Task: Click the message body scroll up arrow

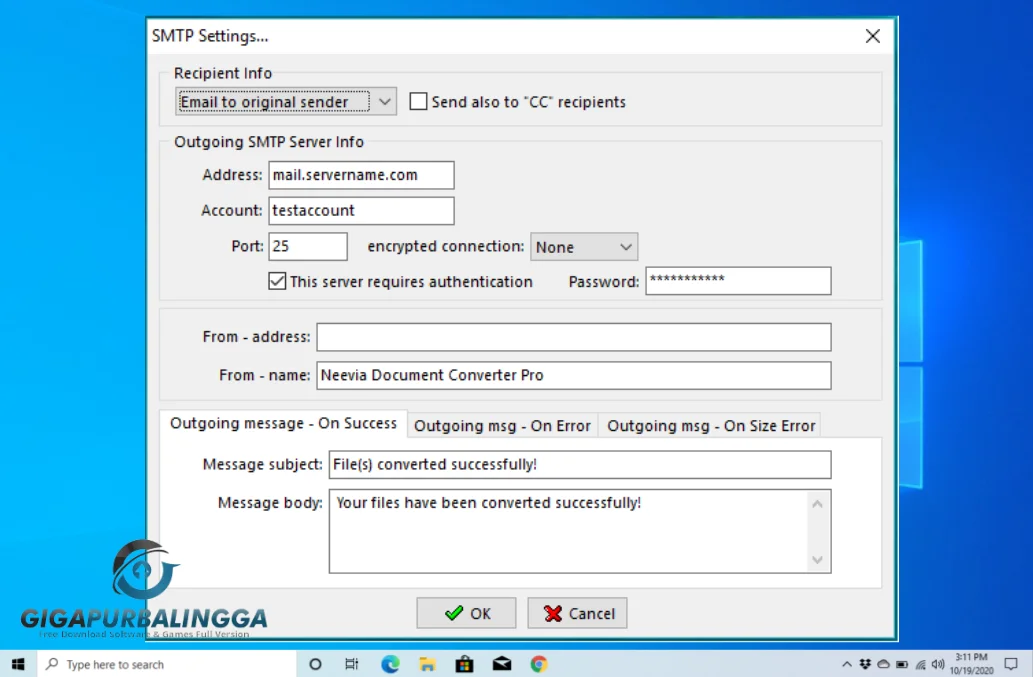Action: [818, 504]
